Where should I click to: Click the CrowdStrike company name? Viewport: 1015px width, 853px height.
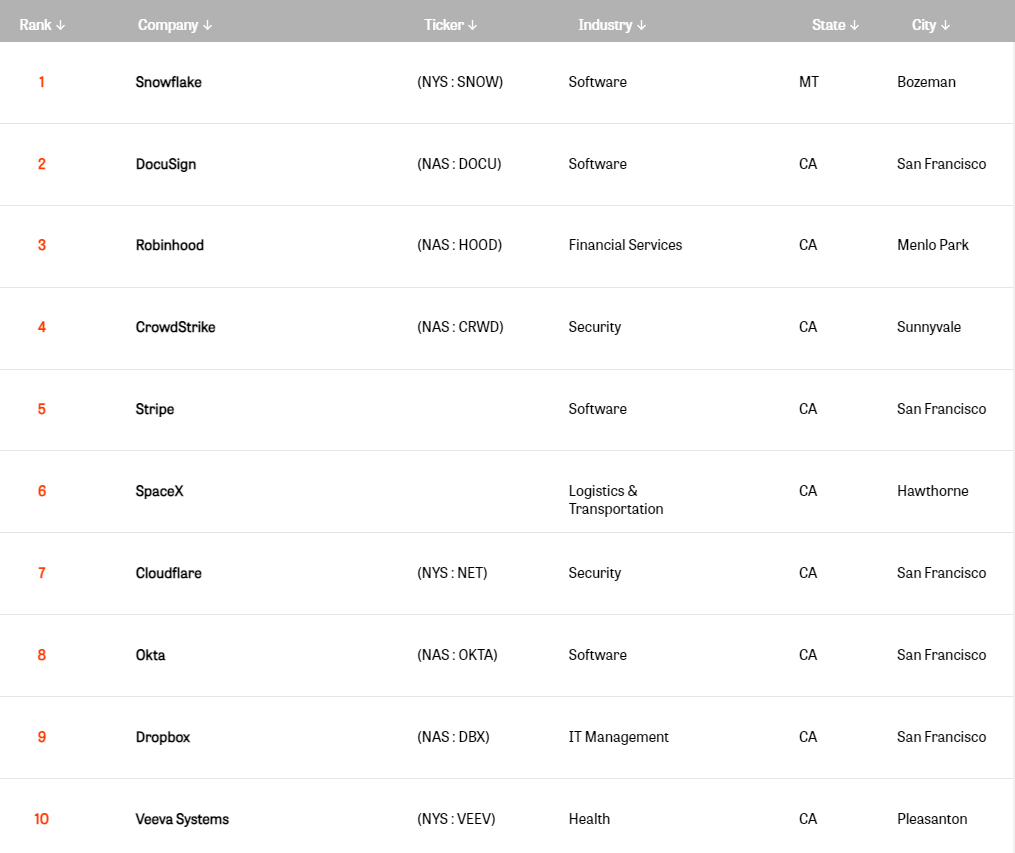click(x=175, y=327)
